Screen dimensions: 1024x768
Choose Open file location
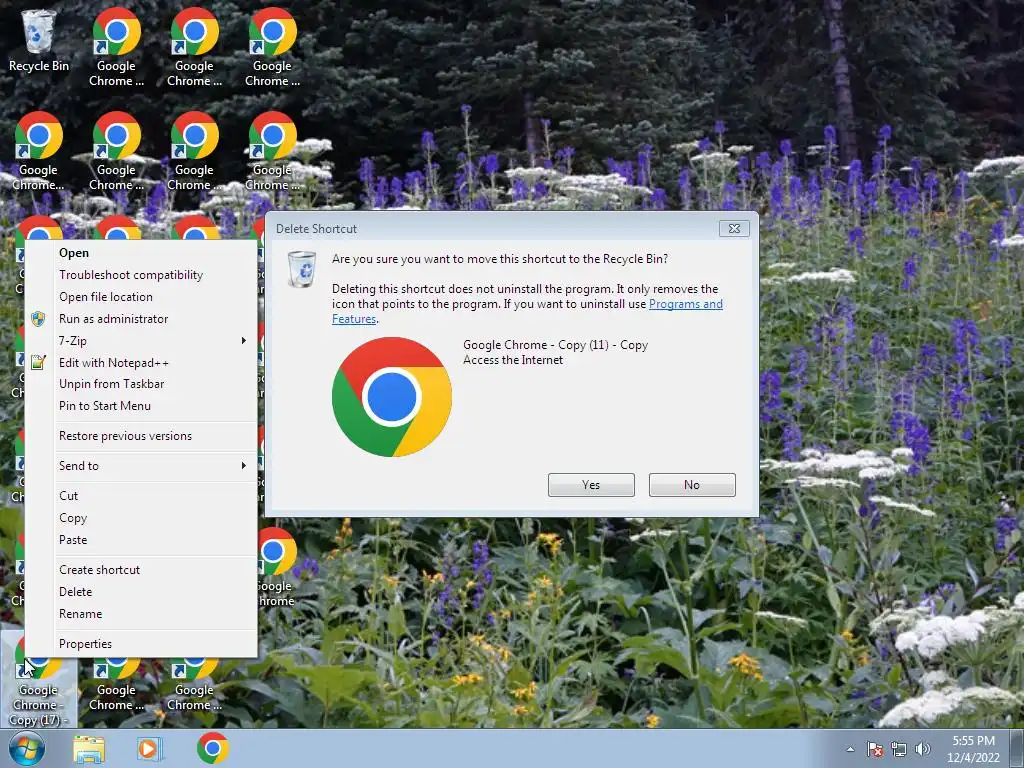pyautogui.click(x=141, y=296)
